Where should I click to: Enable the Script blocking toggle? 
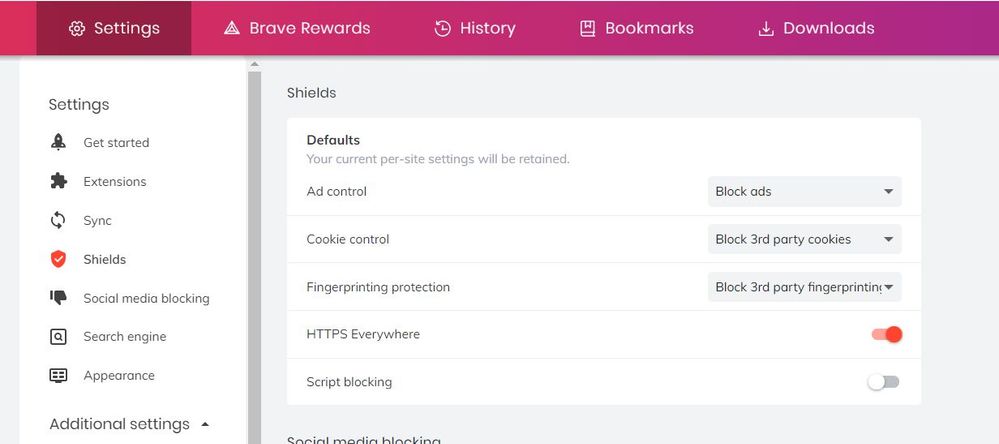click(884, 382)
